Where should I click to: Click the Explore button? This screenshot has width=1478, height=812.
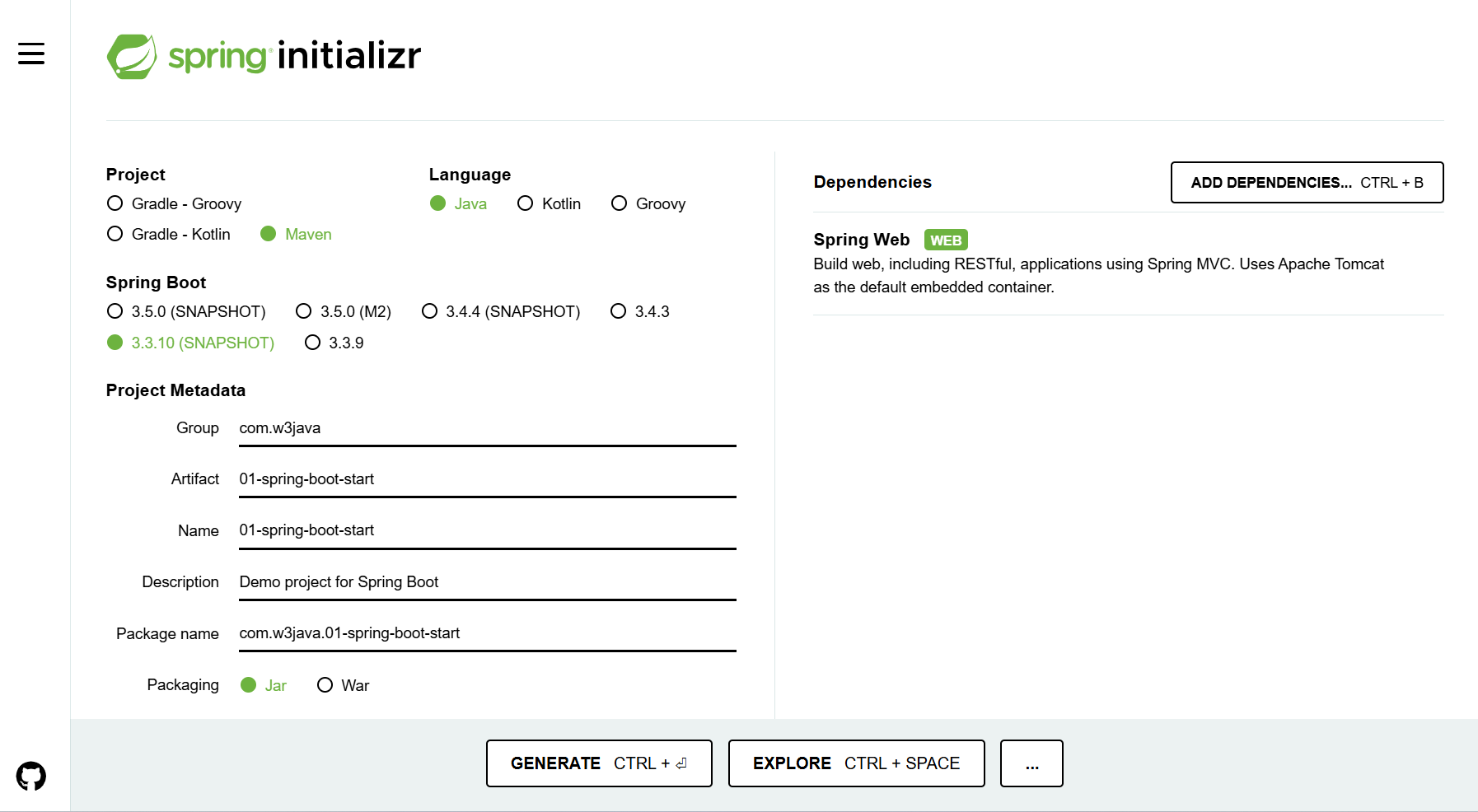coord(856,763)
